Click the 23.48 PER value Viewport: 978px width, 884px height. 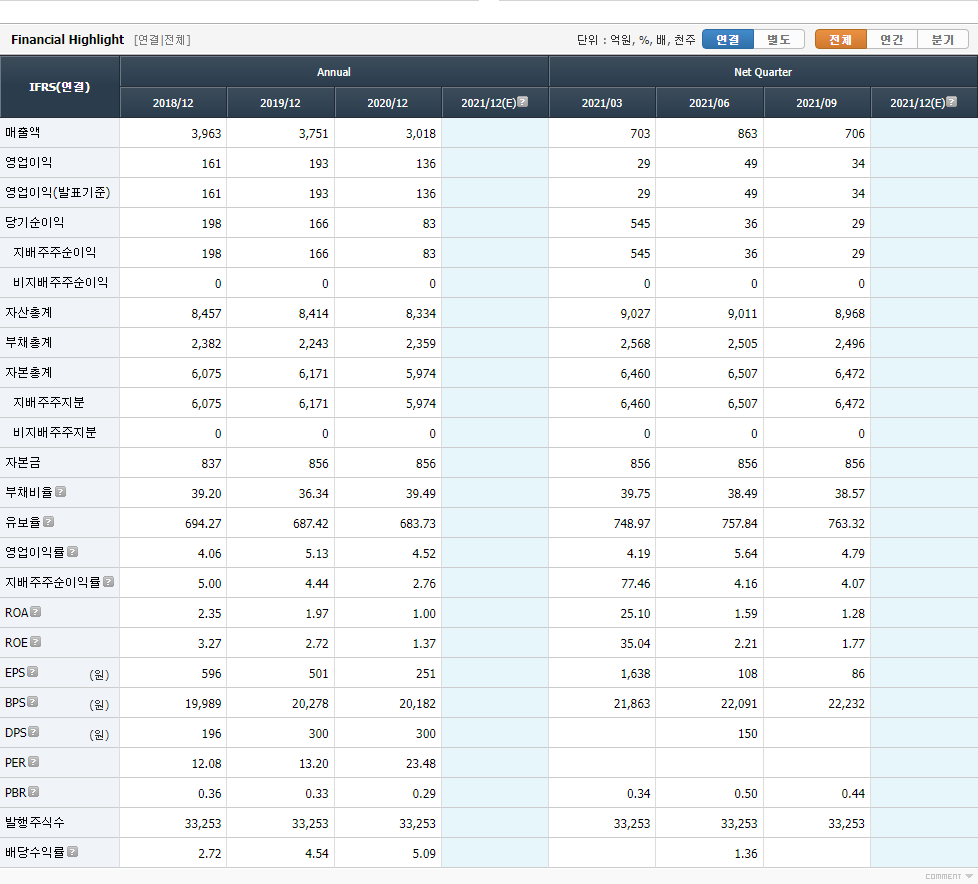pos(420,763)
